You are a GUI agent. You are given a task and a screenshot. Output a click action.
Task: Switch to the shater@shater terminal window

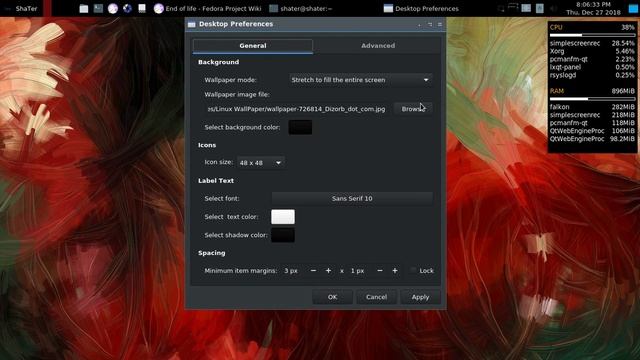tap(301, 8)
